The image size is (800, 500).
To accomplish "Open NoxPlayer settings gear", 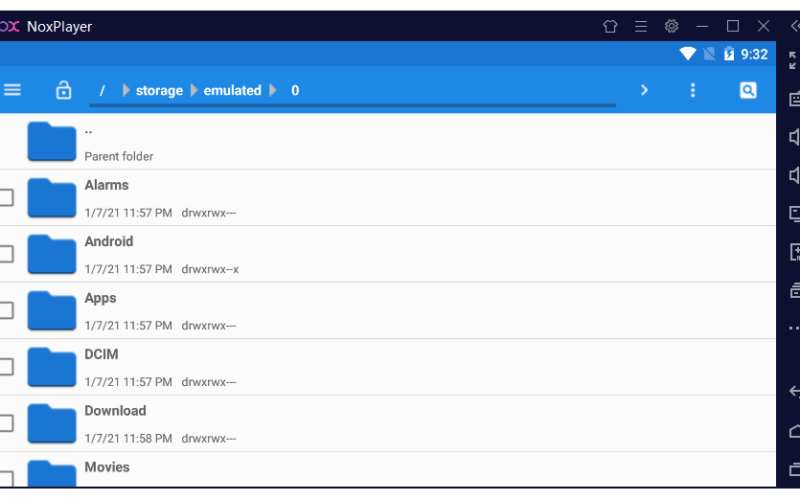I will coord(671,26).
